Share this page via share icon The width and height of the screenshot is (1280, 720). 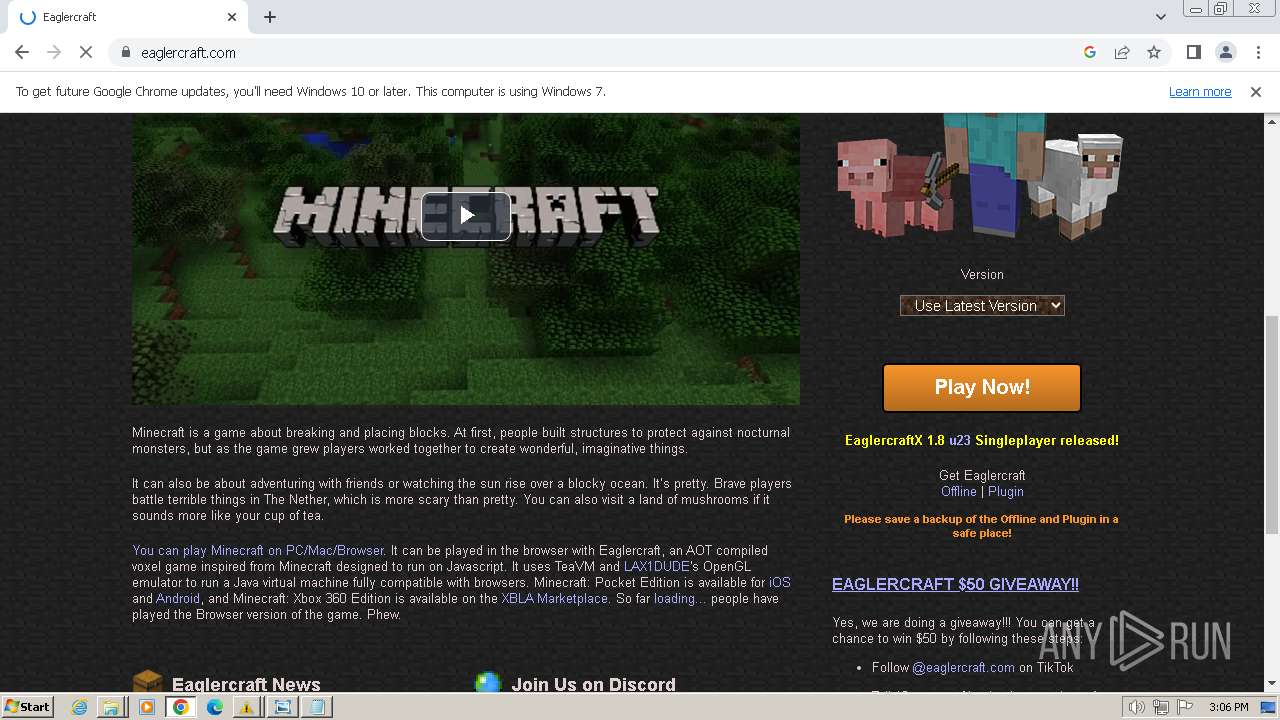point(1122,52)
